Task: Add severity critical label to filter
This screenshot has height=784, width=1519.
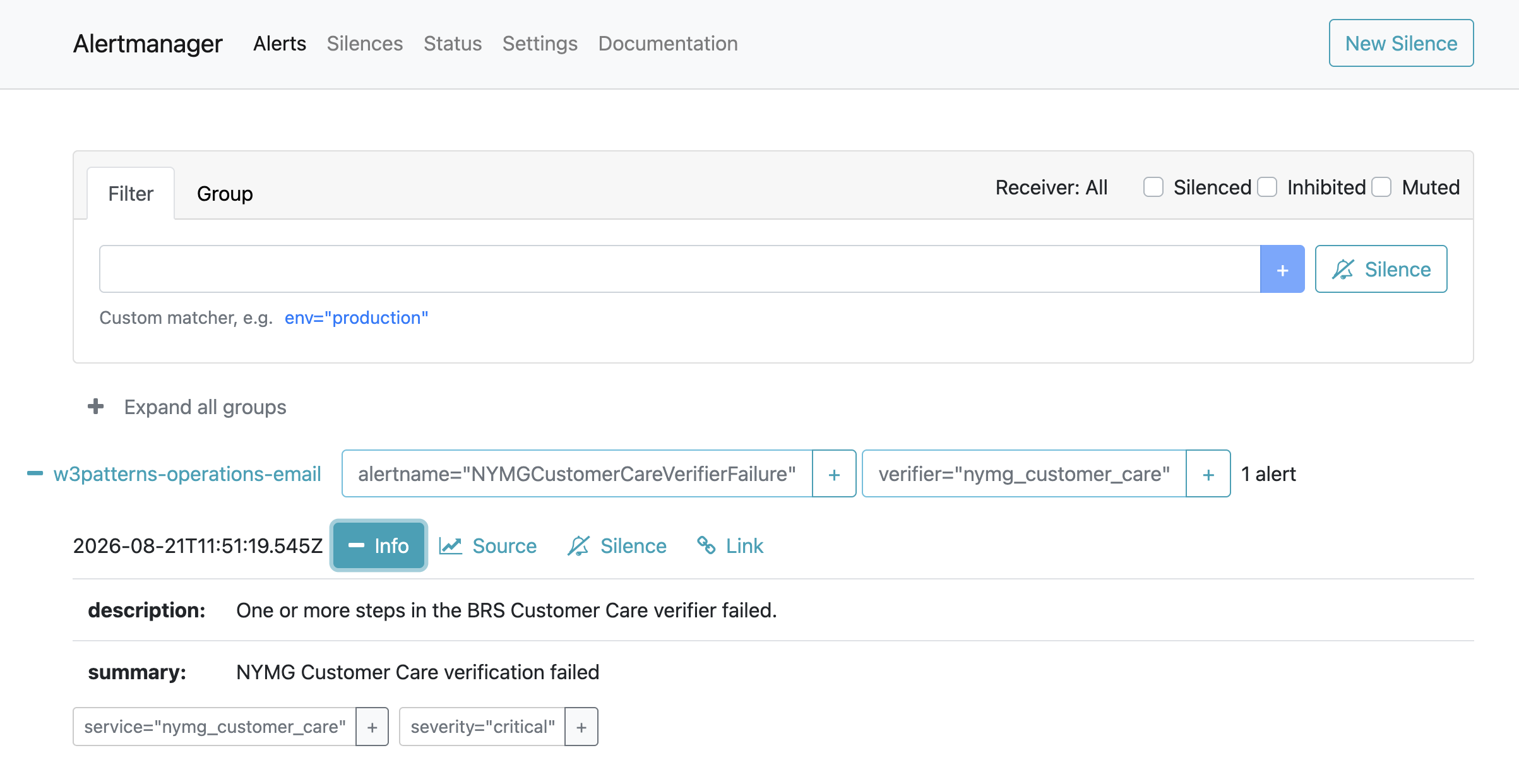Action: click(x=581, y=727)
